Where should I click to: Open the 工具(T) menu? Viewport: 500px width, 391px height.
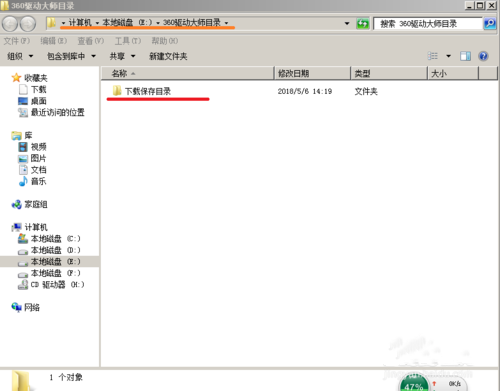tap(128, 41)
